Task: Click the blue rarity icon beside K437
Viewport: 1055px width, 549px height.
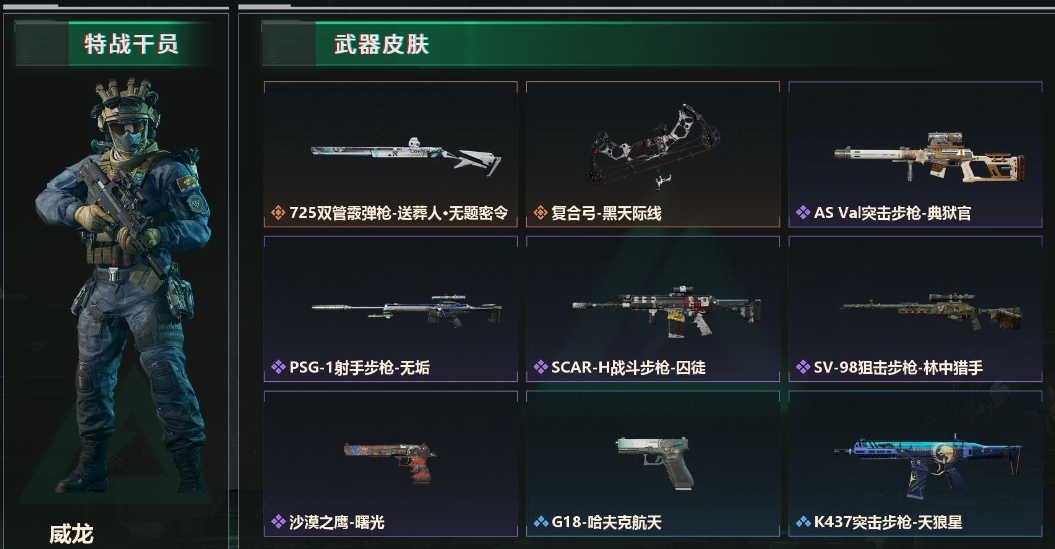Action: 803,522
